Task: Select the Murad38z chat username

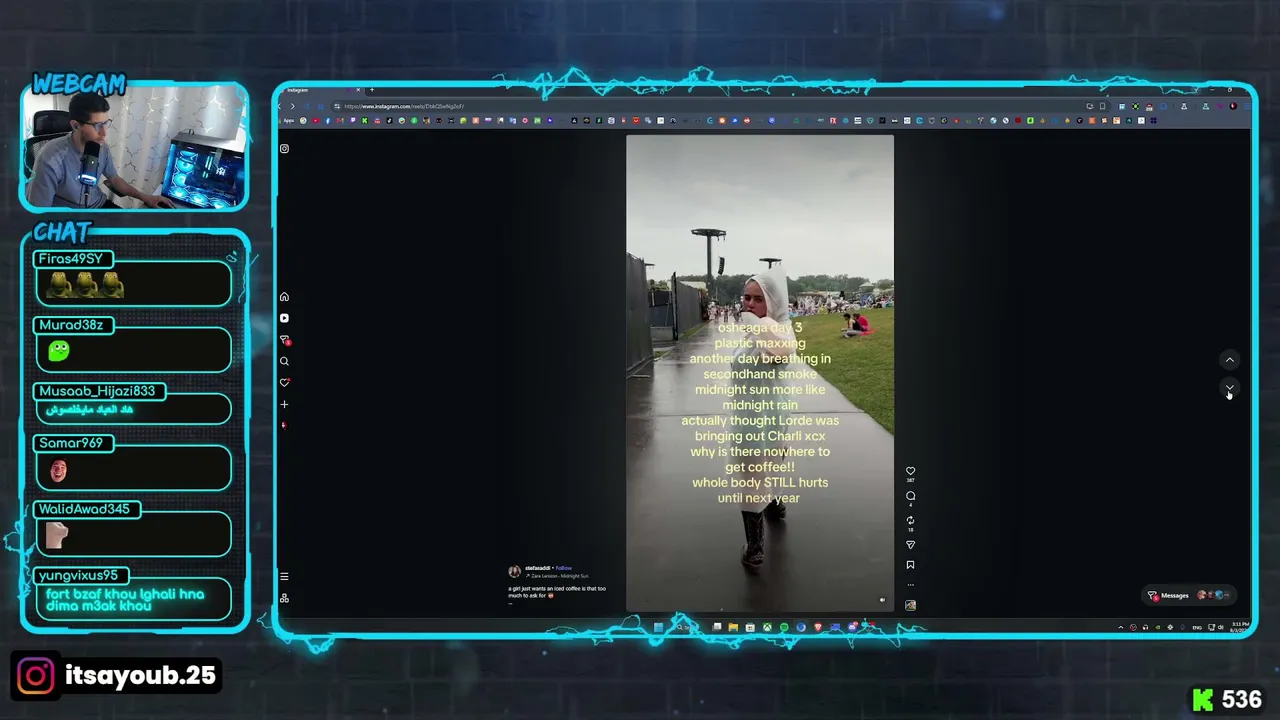Action: point(71,325)
